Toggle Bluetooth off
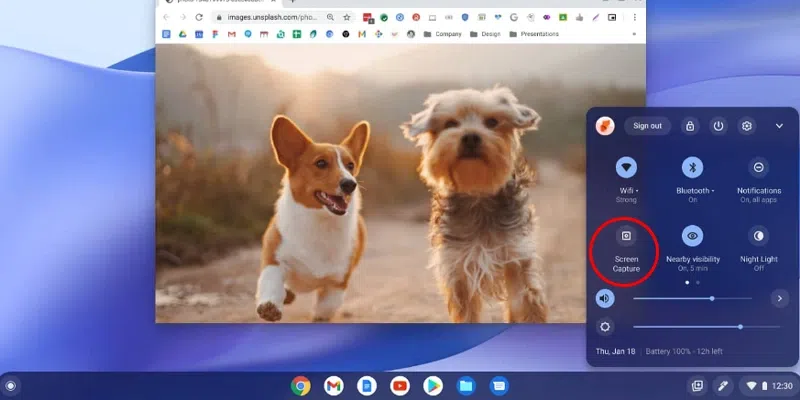This screenshot has height=400, width=800. pos(692,167)
